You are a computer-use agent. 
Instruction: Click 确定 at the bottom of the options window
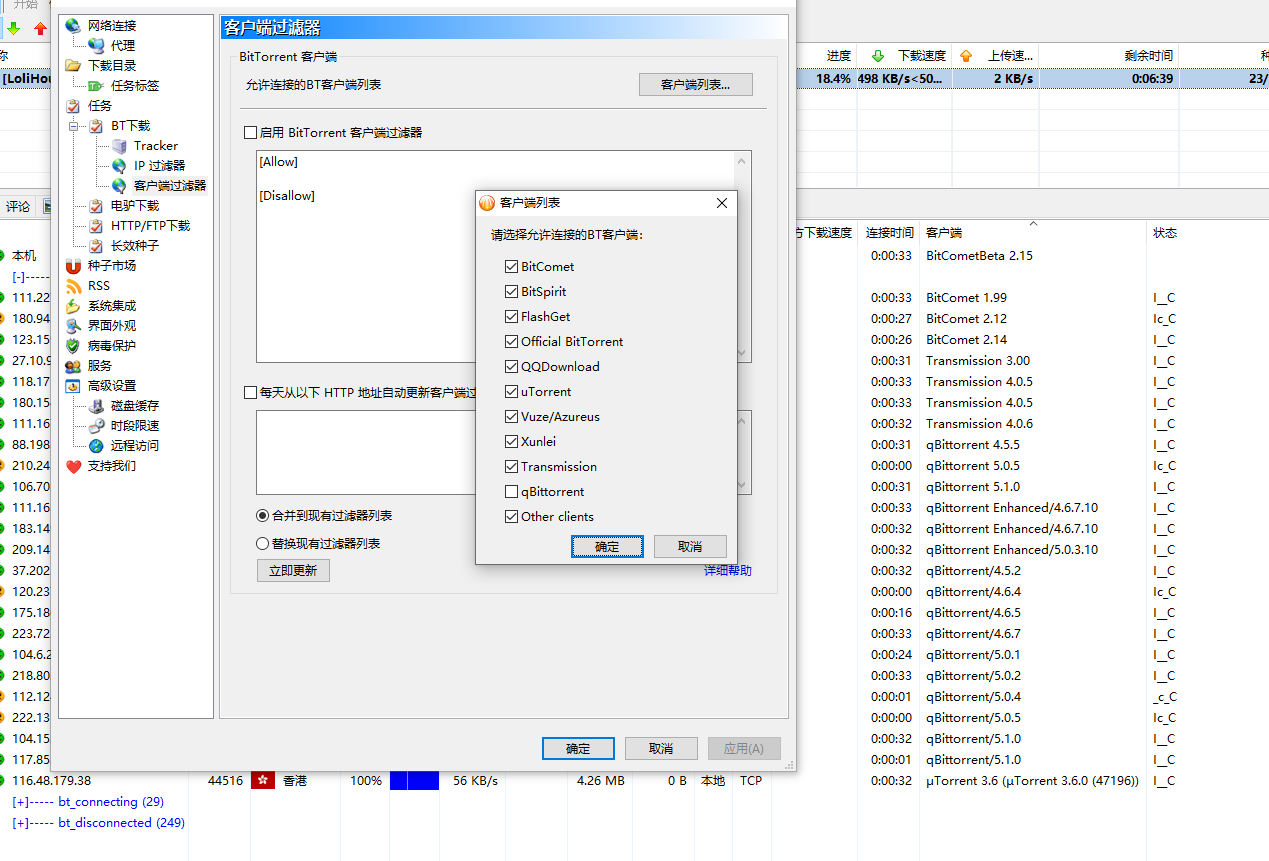tap(578, 748)
